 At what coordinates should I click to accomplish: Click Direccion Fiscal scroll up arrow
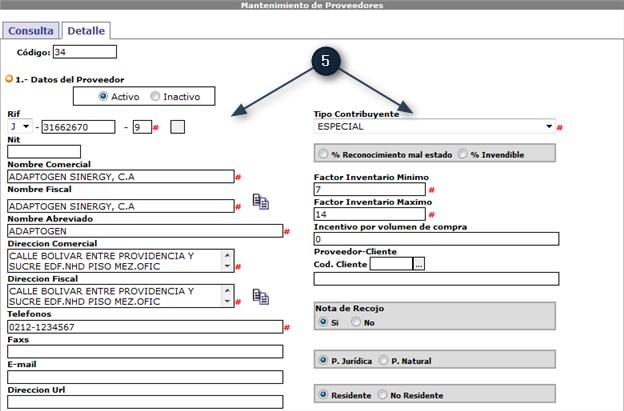tap(227, 290)
